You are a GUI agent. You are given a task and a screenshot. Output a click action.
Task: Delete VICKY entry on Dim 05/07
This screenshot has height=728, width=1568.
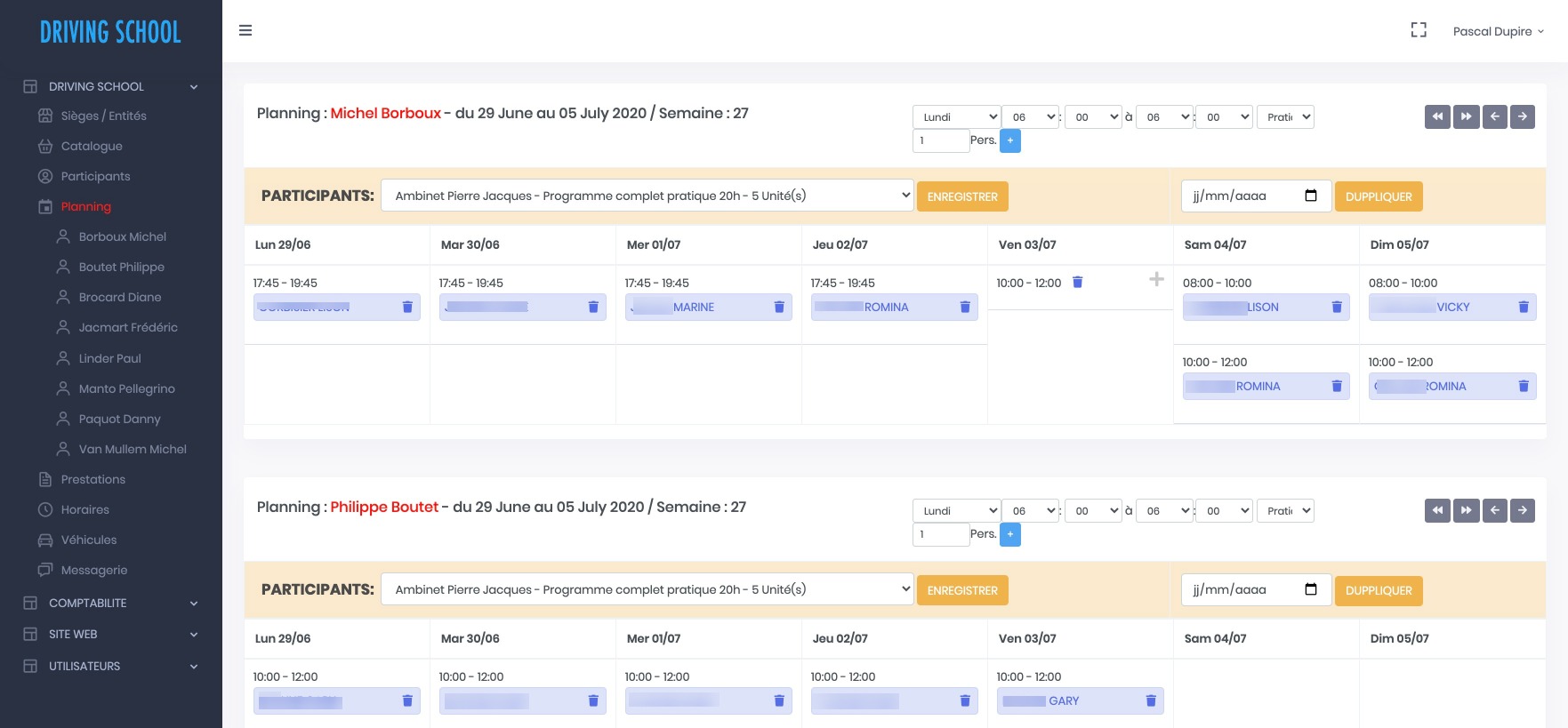(x=1524, y=307)
